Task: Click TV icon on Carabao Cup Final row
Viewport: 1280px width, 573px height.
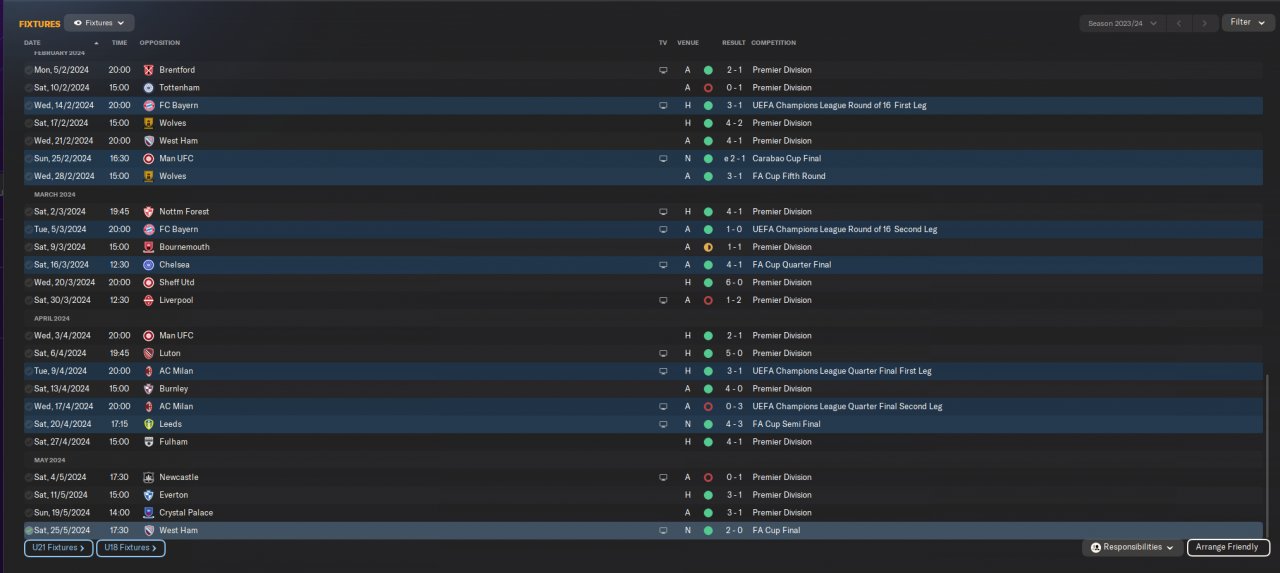Action: coord(662,158)
